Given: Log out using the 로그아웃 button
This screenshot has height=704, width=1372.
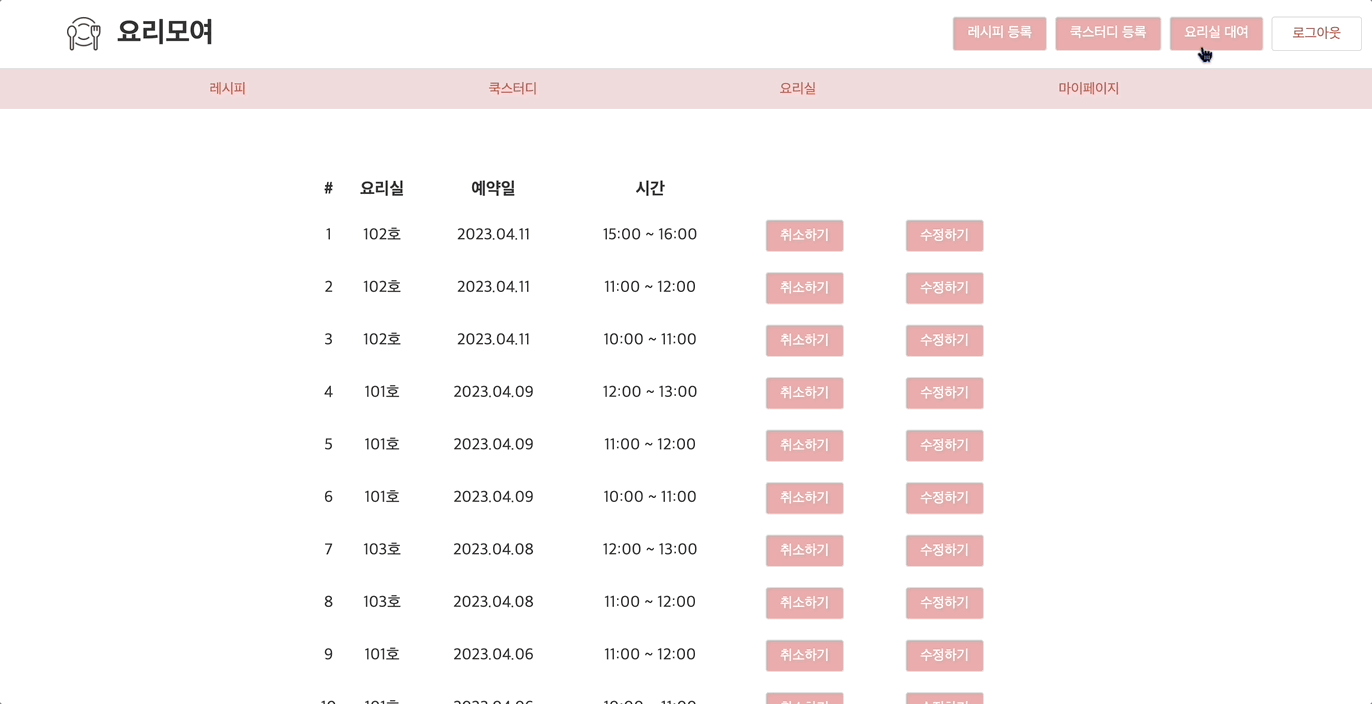Looking at the screenshot, I should tap(1316, 33).
